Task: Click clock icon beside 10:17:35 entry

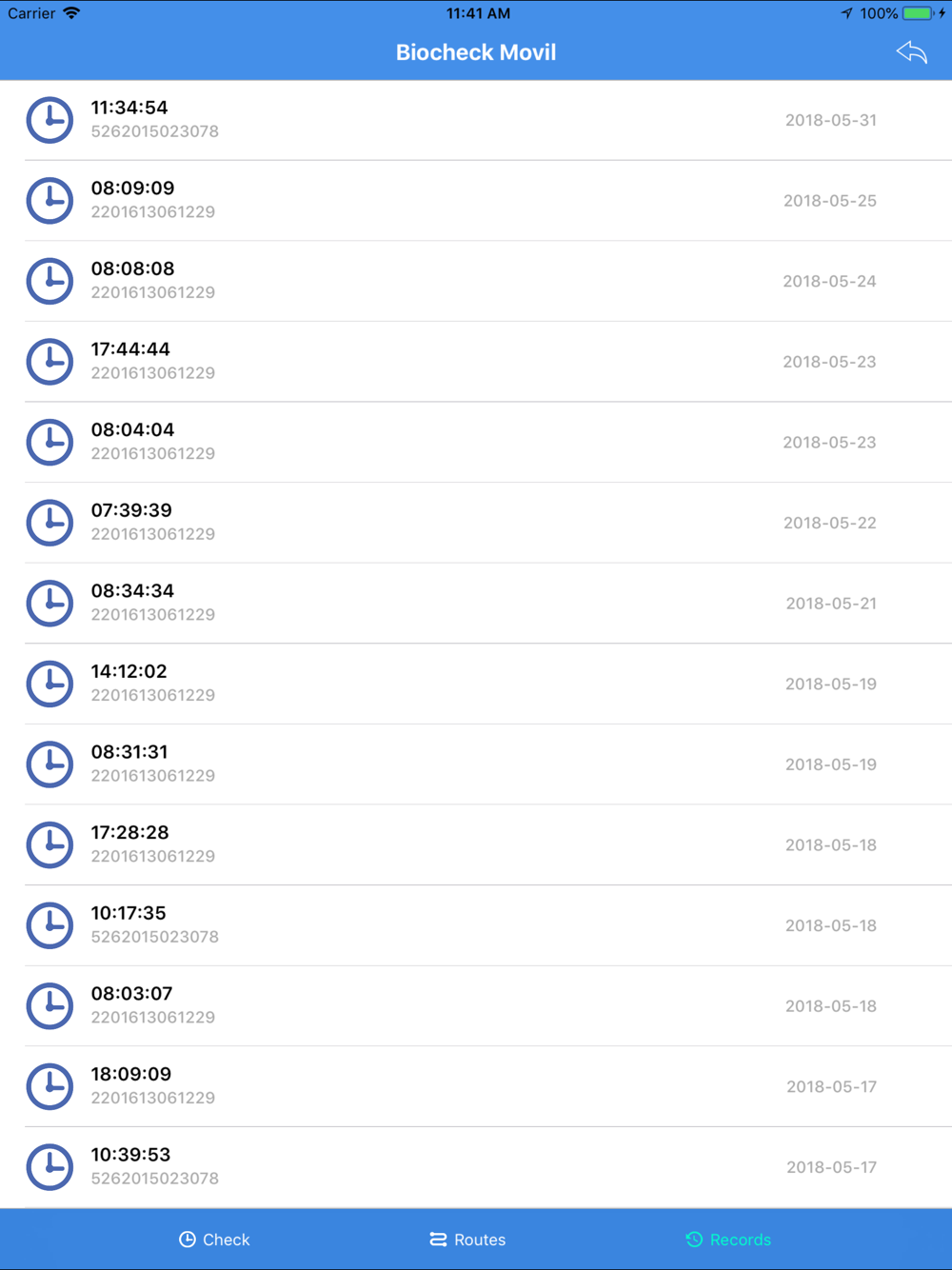Action: click(x=50, y=925)
